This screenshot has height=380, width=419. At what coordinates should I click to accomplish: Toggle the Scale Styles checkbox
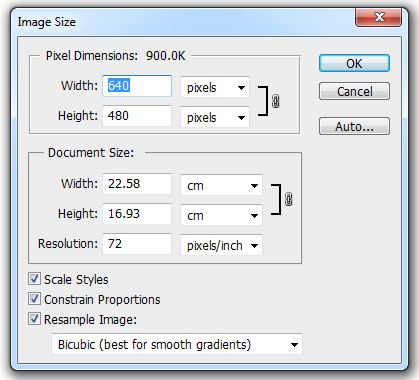34,279
